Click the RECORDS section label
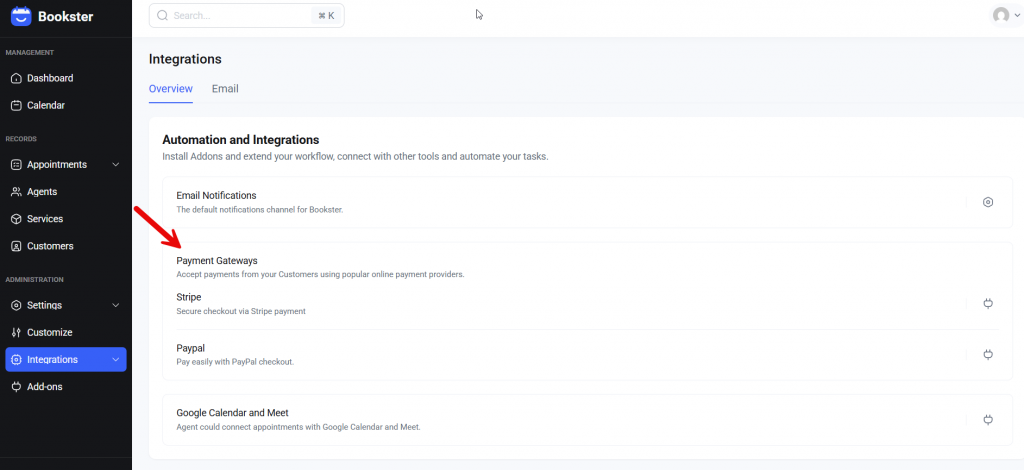 pyautogui.click(x=21, y=139)
